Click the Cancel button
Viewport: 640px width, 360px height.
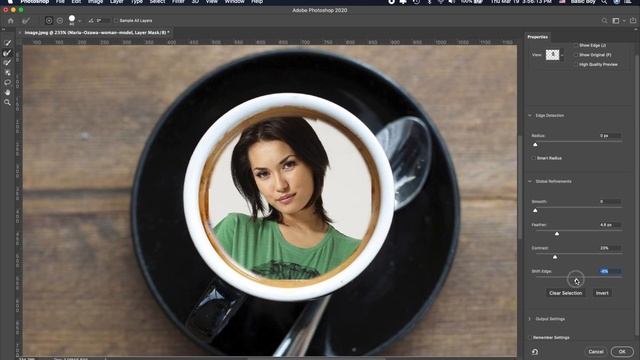(596, 351)
